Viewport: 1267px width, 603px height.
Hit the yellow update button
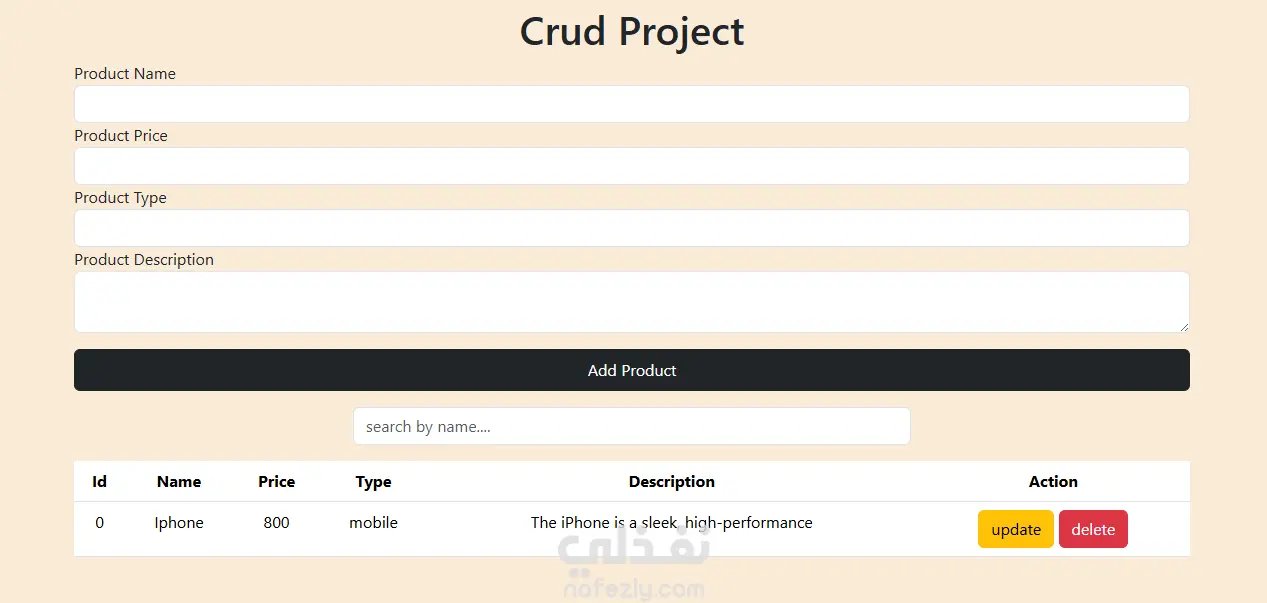1015,530
